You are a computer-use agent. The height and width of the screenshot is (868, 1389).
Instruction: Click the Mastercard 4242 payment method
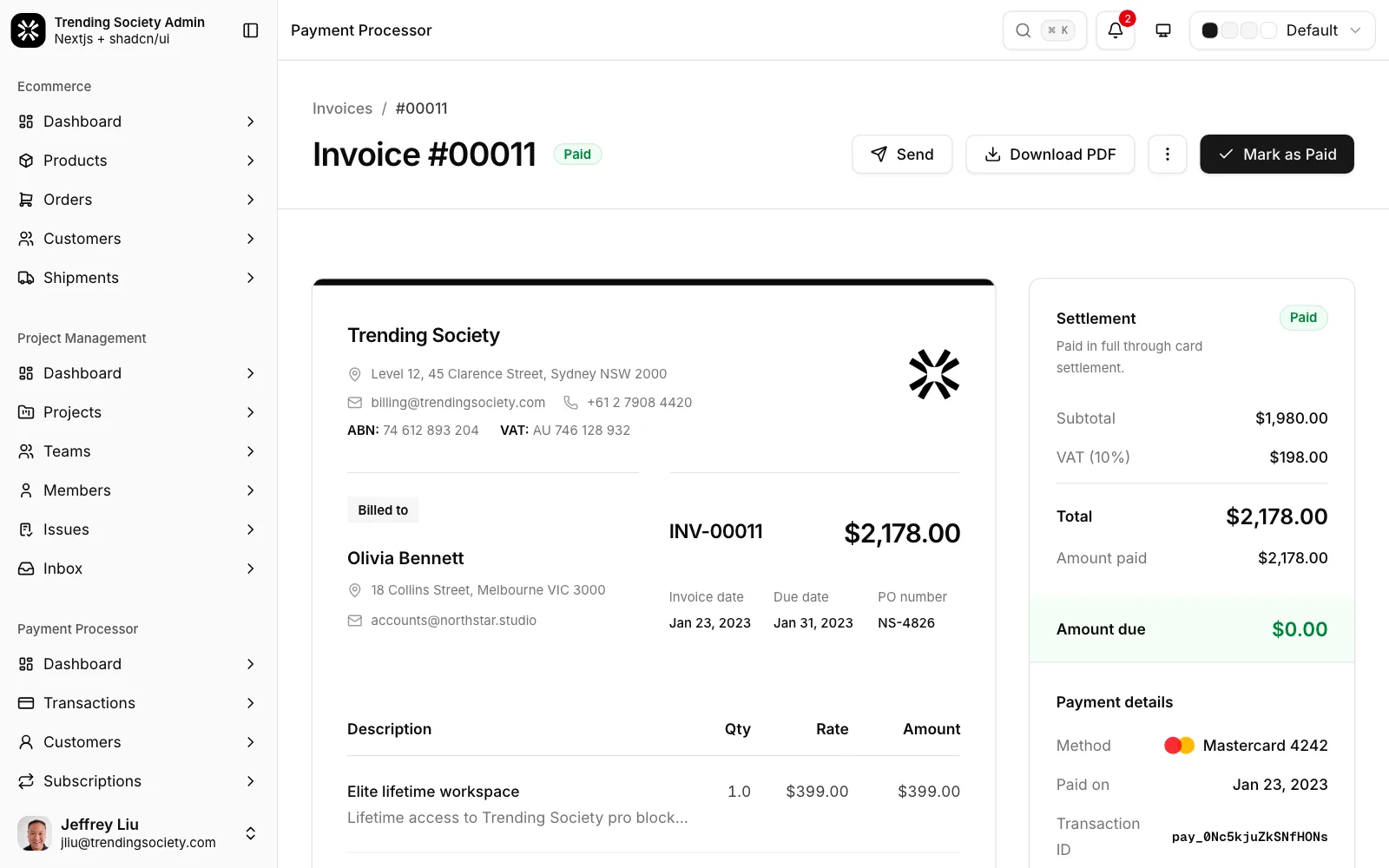[1246, 746]
